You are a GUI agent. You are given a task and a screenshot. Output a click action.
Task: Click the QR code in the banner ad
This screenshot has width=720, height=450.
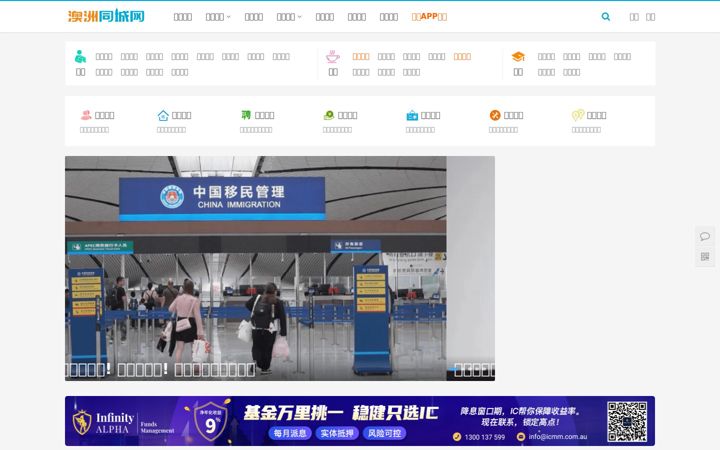tap(627, 422)
